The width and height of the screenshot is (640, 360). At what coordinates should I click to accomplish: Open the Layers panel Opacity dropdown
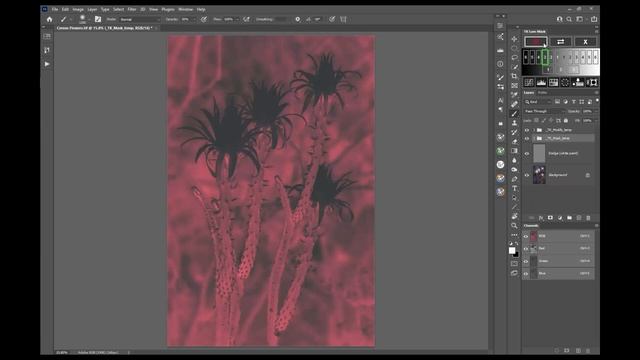pos(595,111)
